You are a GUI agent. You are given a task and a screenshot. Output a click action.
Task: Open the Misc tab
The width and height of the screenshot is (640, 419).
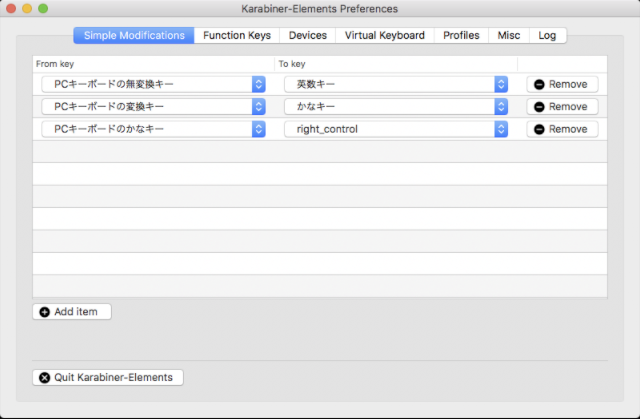(x=509, y=35)
